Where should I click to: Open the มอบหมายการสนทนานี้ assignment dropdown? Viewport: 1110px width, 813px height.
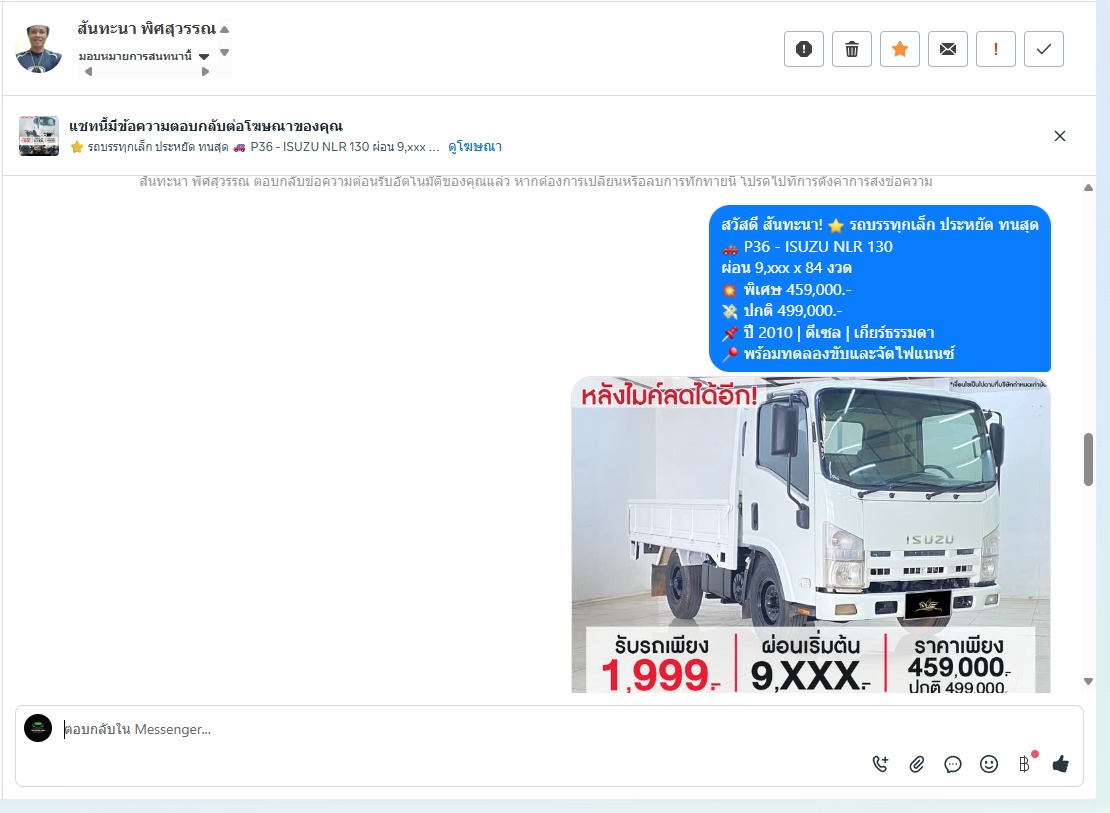[144, 56]
